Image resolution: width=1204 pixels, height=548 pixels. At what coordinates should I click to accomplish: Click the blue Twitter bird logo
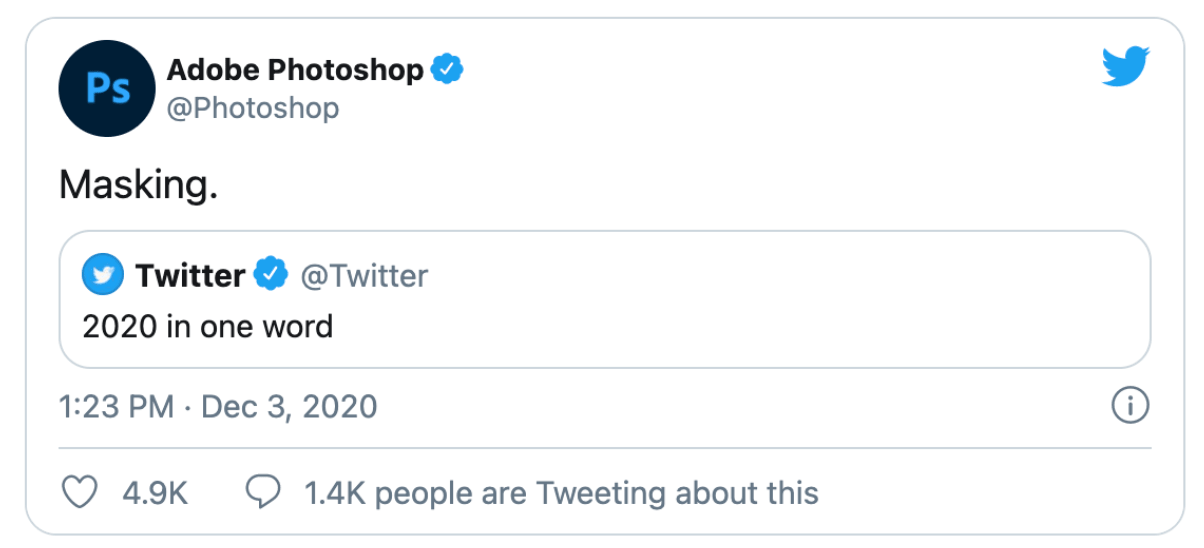[x=1126, y=67]
